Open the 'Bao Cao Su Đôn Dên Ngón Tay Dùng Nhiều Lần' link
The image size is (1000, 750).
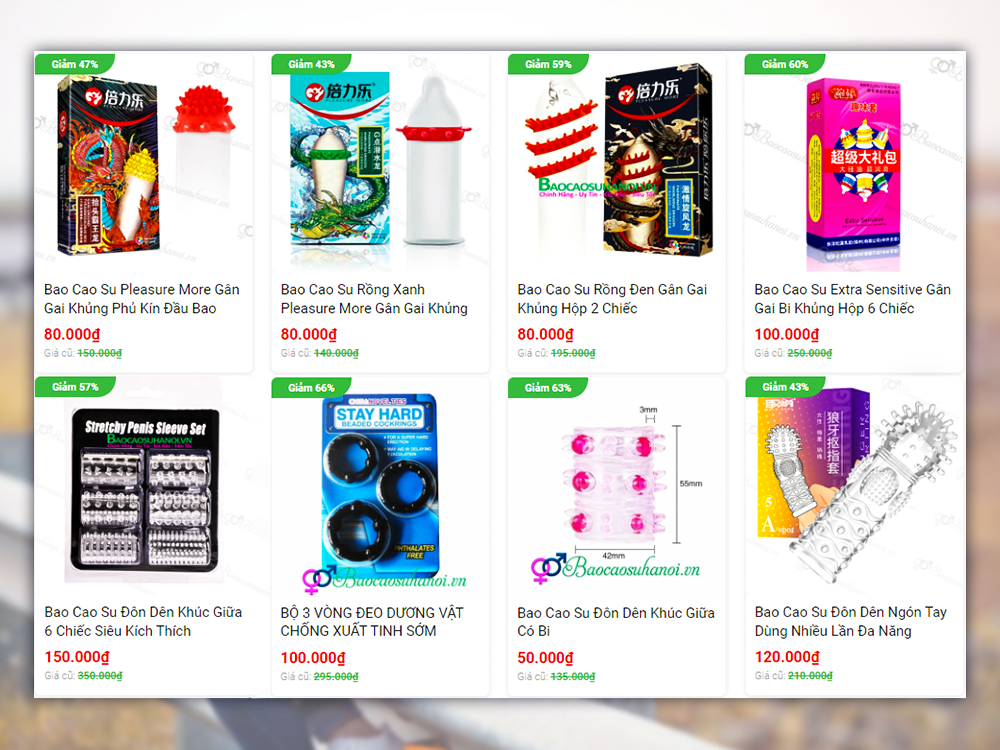[851, 621]
